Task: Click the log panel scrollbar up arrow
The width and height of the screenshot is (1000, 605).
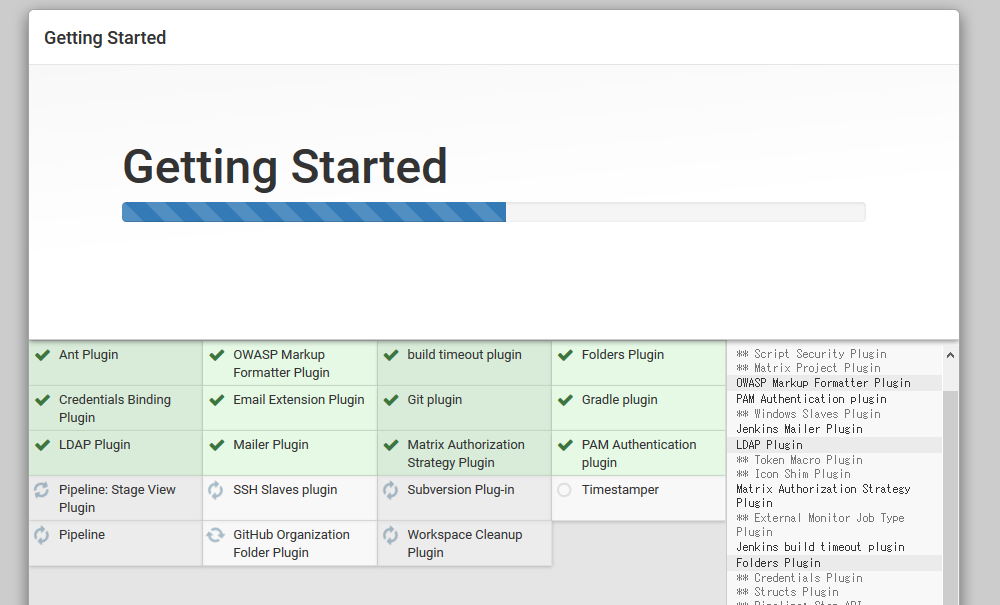Action: coord(950,355)
